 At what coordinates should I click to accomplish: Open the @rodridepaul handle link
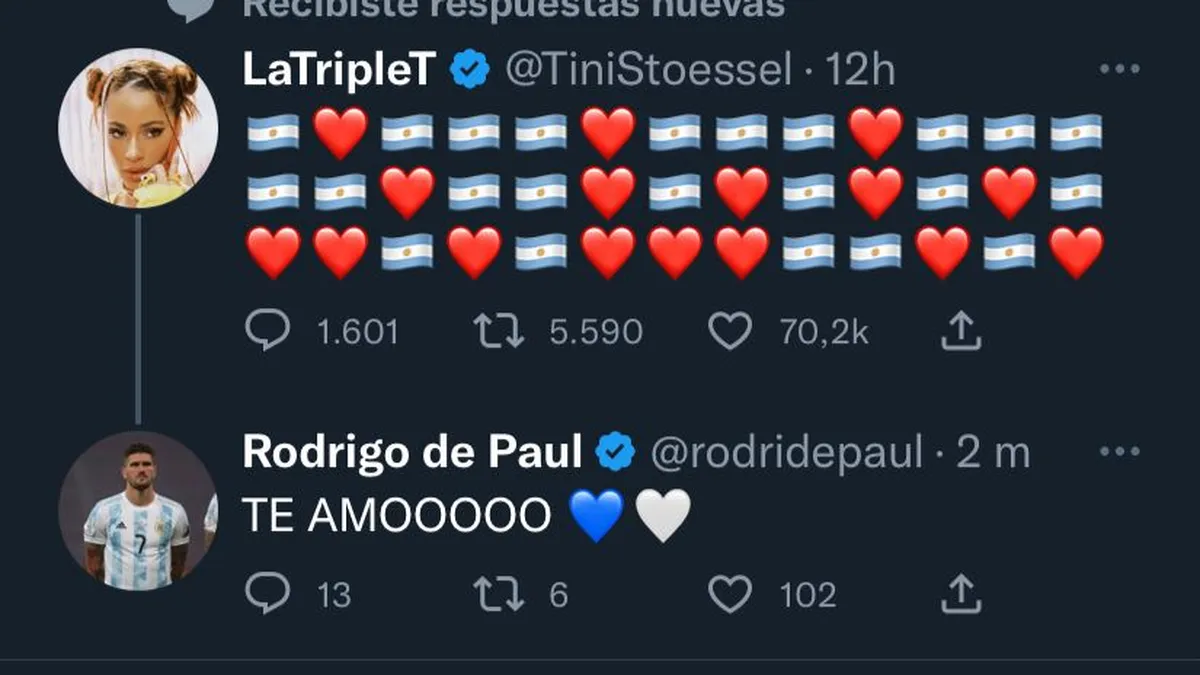[x=786, y=453]
